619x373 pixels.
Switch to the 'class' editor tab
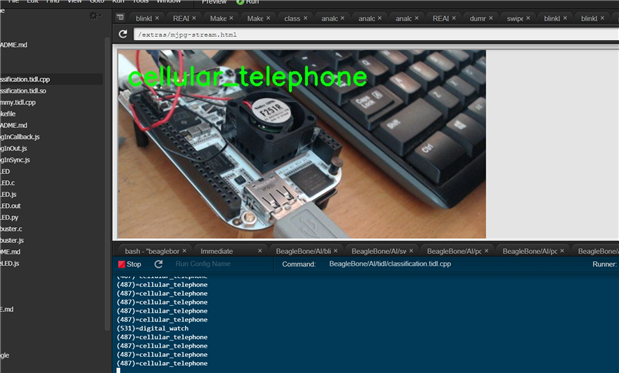[292, 19]
